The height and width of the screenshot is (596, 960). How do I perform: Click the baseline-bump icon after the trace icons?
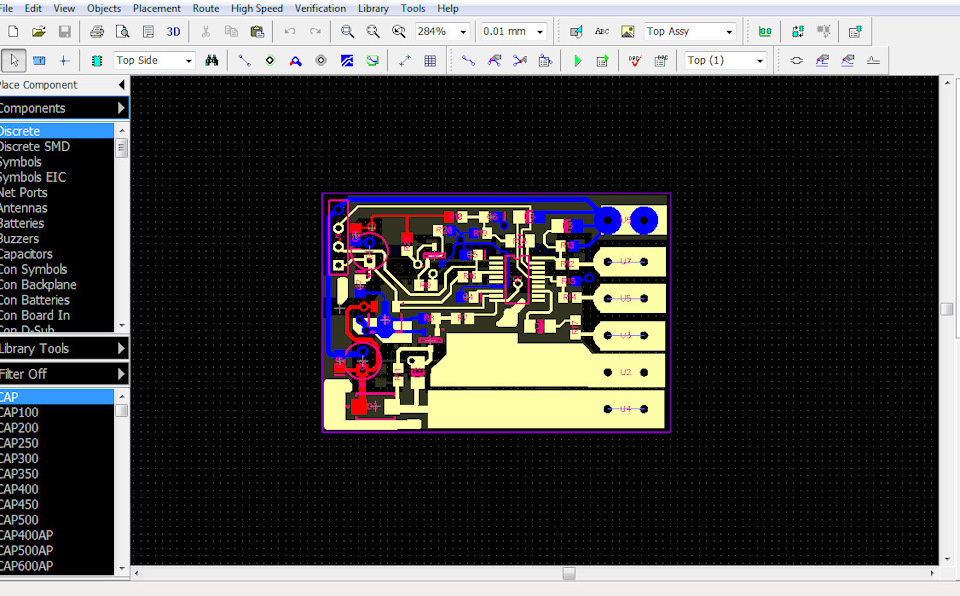873,61
